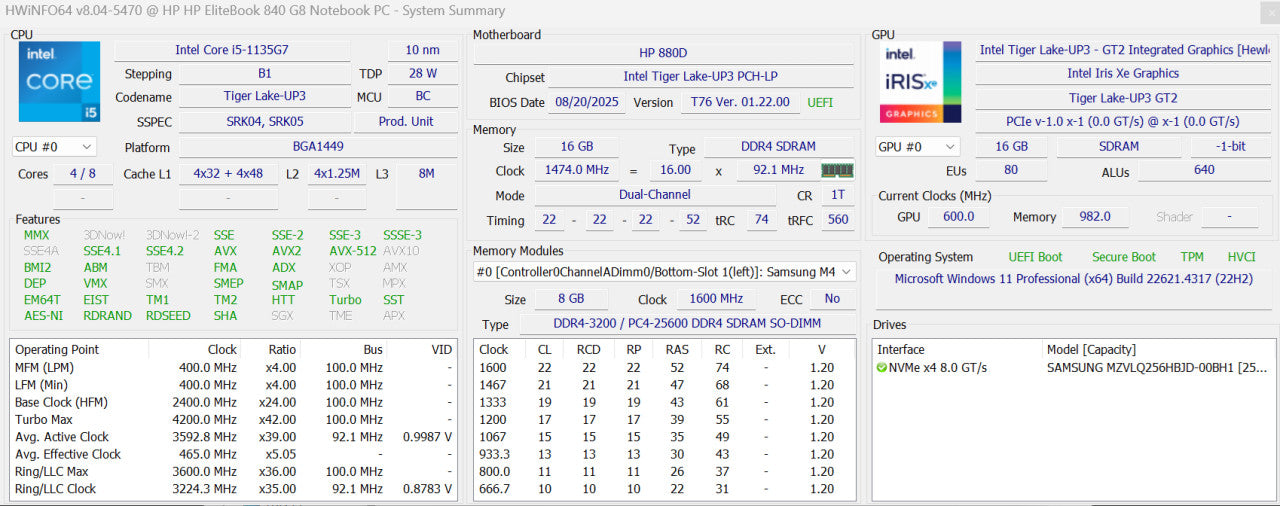The width and height of the screenshot is (1280, 506).
Task: Click the ECC value No
Action: click(x=832, y=299)
